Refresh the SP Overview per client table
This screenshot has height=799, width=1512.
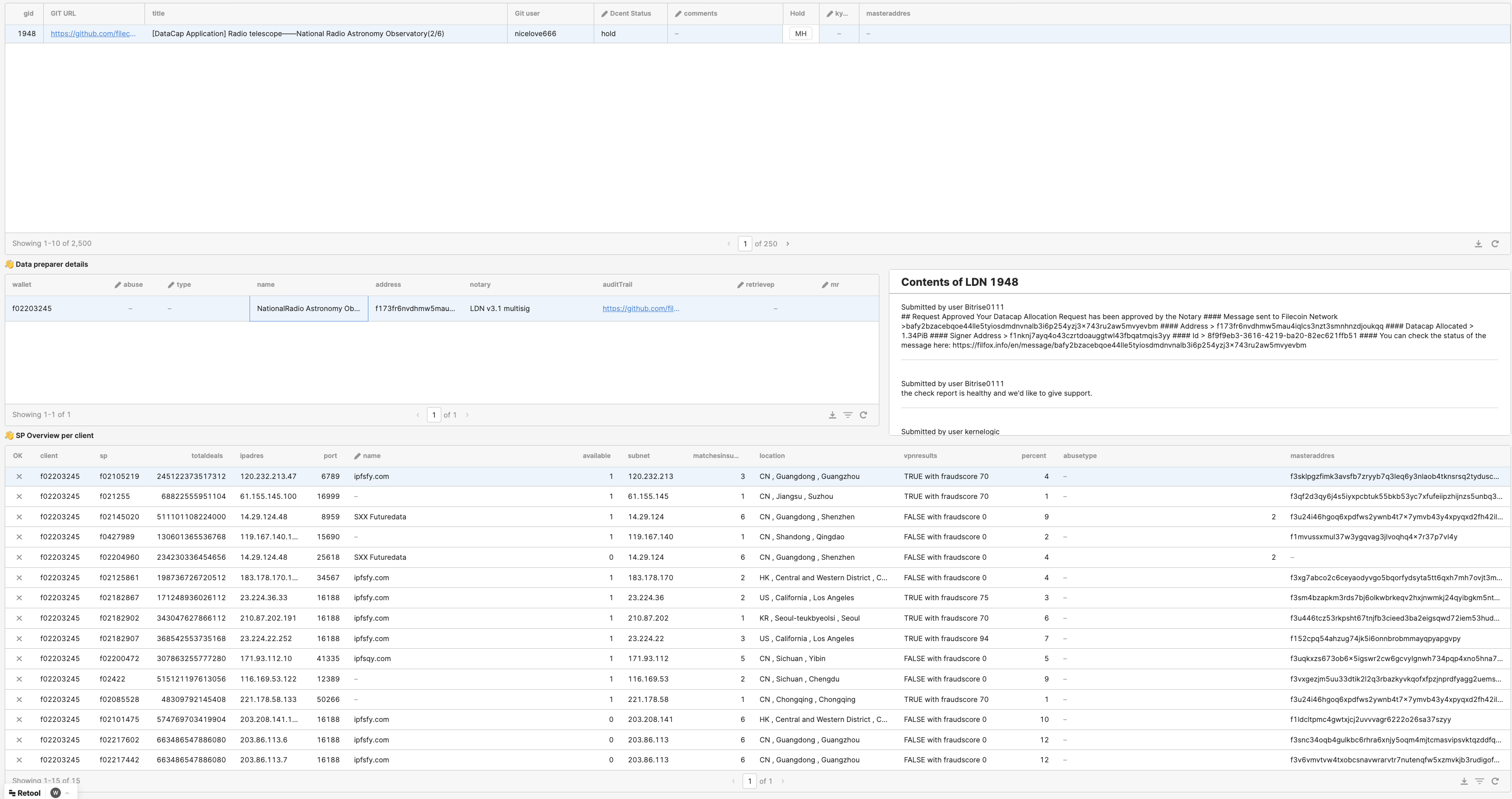[x=1495, y=781]
